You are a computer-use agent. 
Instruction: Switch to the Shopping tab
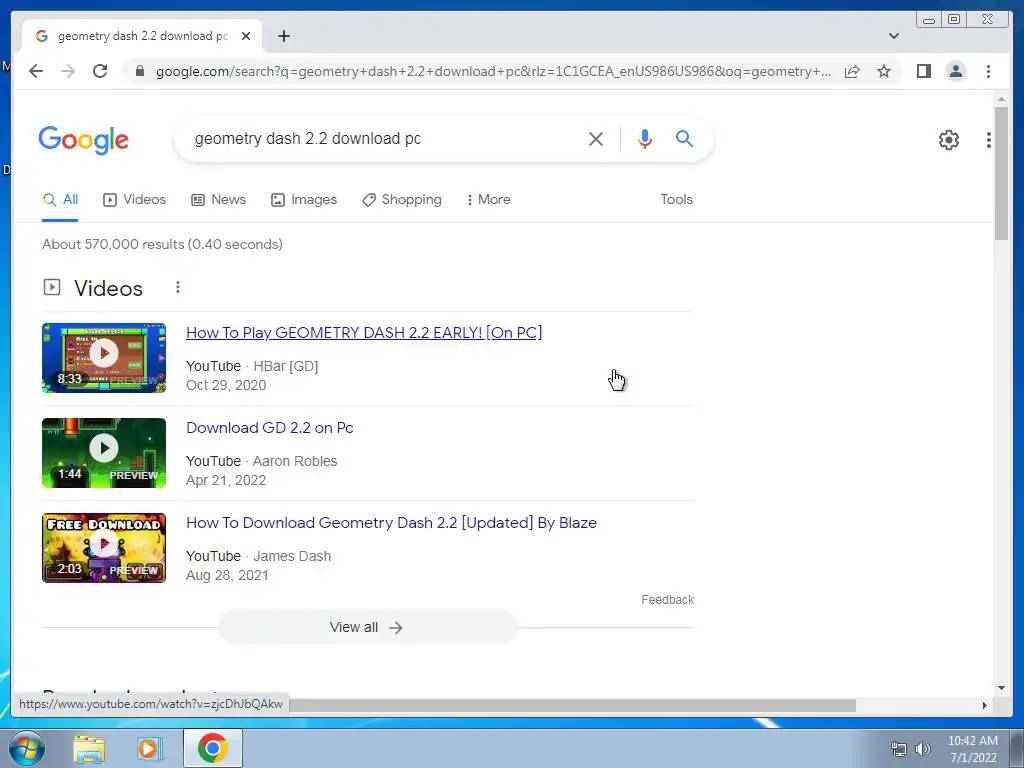[x=402, y=200]
